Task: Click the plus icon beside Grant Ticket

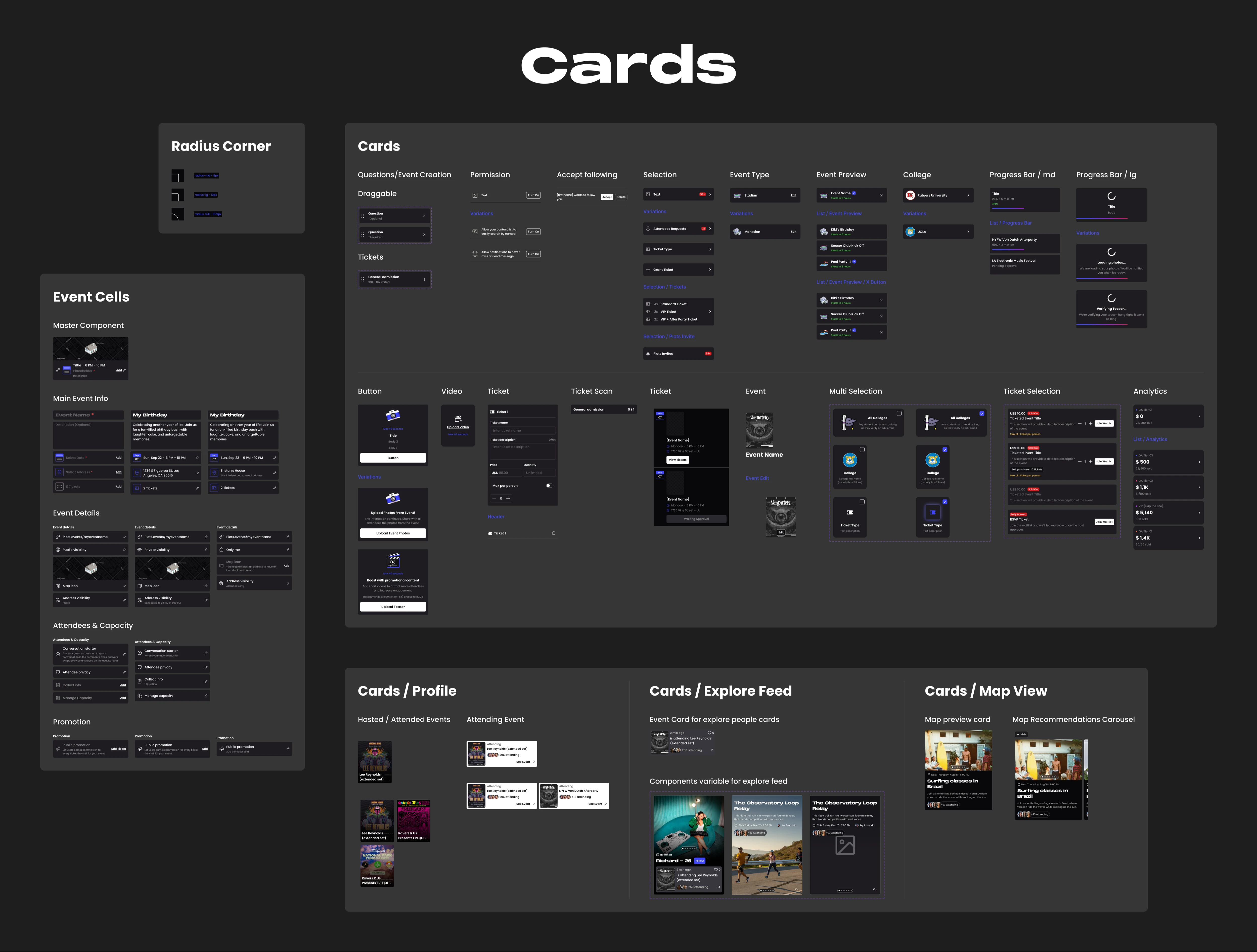Action: pyautogui.click(x=648, y=269)
